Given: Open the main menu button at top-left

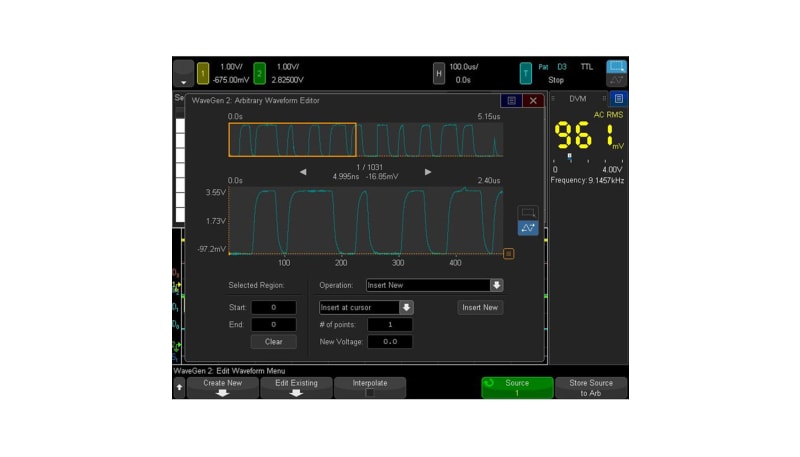Looking at the screenshot, I should coord(183,73).
